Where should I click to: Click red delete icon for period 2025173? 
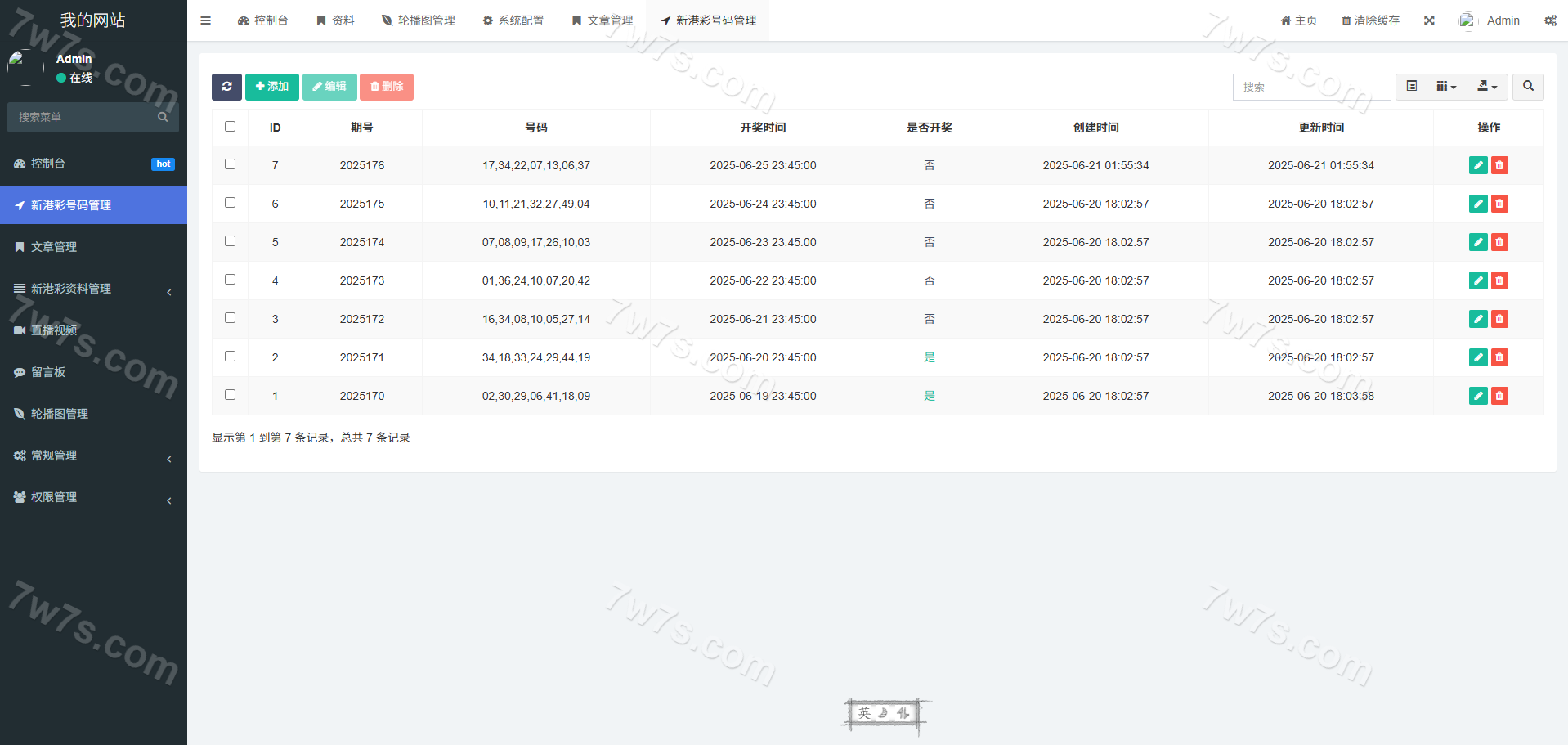1499,280
